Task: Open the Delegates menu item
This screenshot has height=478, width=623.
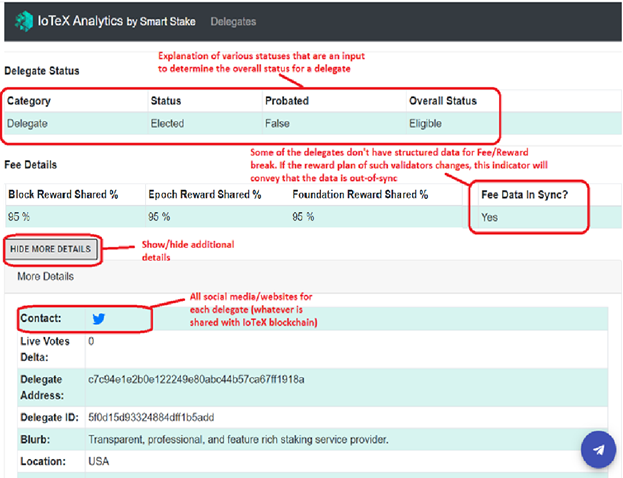Action: (x=233, y=21)
